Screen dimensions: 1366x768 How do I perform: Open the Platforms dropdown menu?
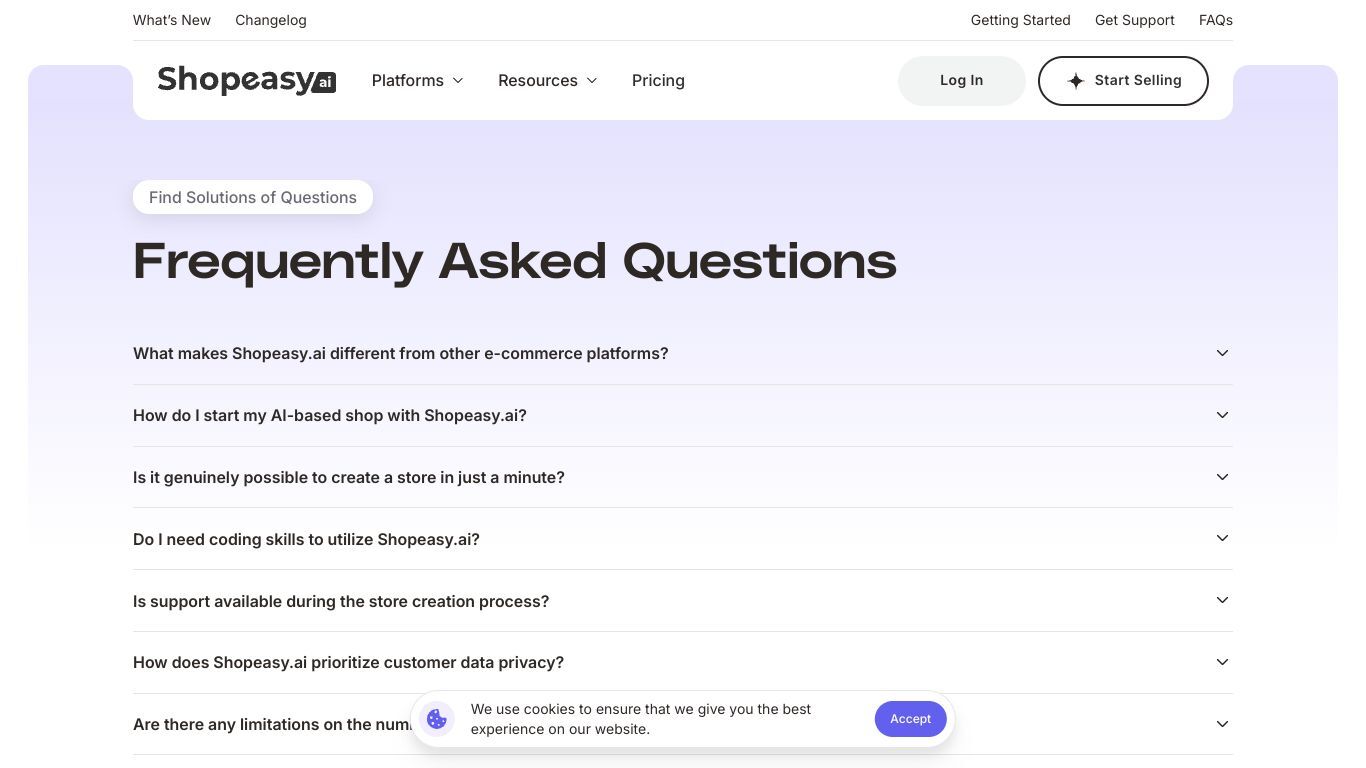point(417,80)
